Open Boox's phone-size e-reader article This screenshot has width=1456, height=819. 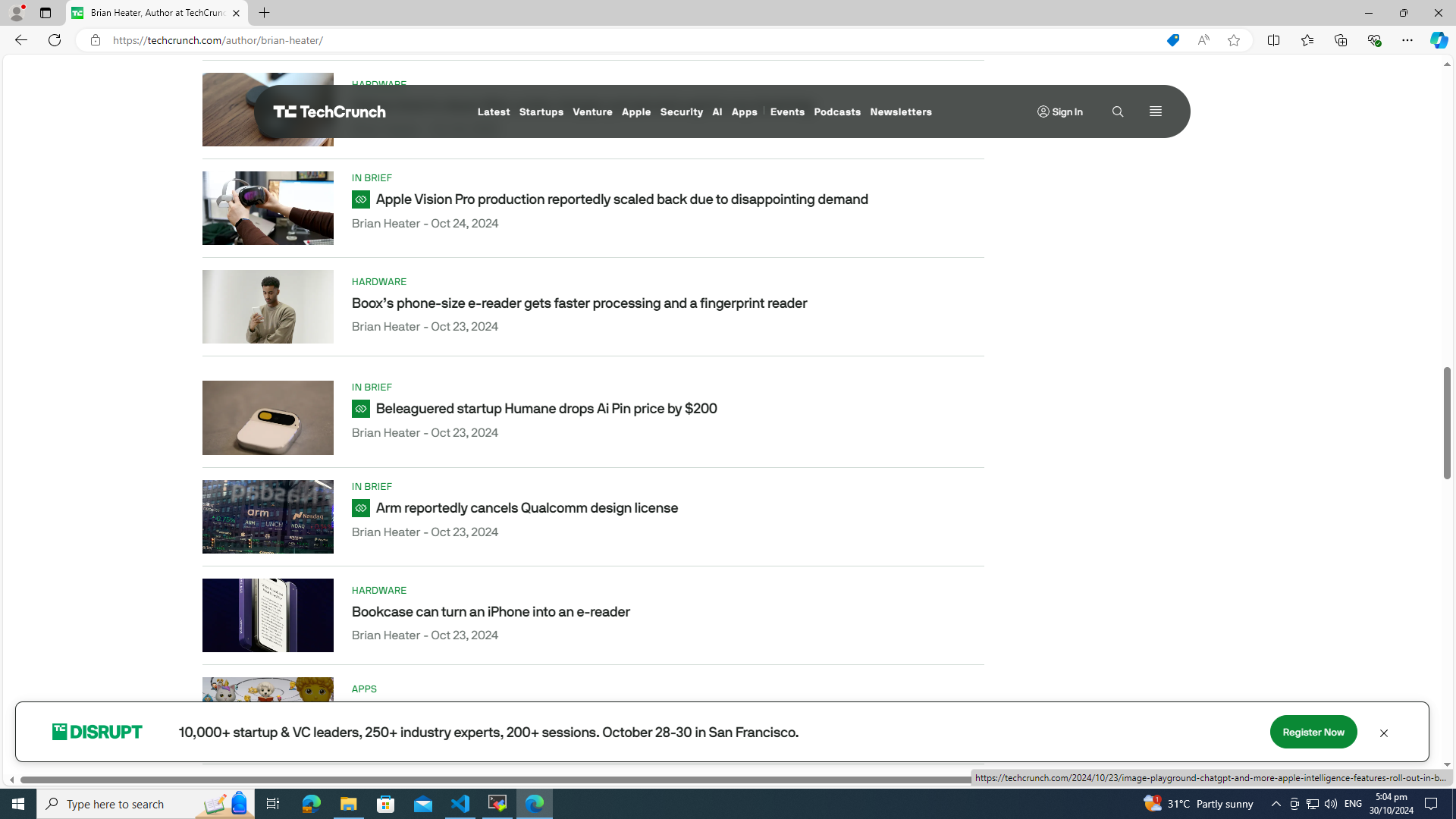coord(579,303)
